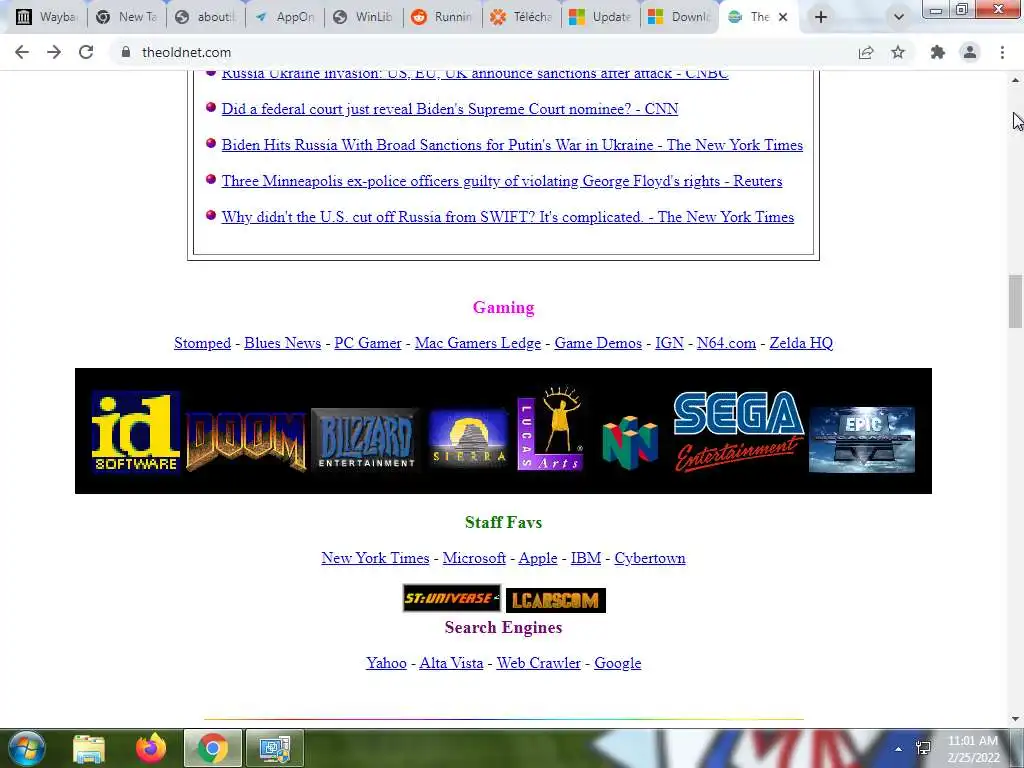Open the PC Gamer link
Screen dimensions: 1024x768
click(x=368, y=343)
